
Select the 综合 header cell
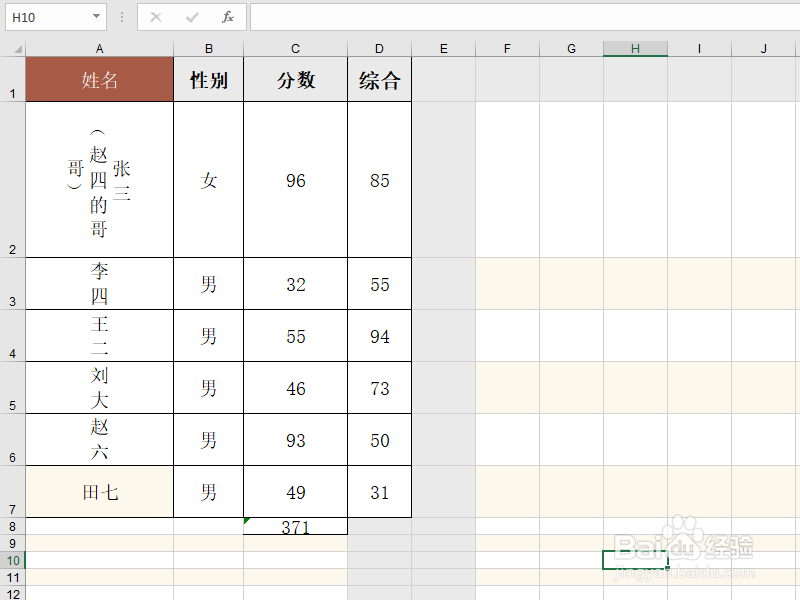379,80
